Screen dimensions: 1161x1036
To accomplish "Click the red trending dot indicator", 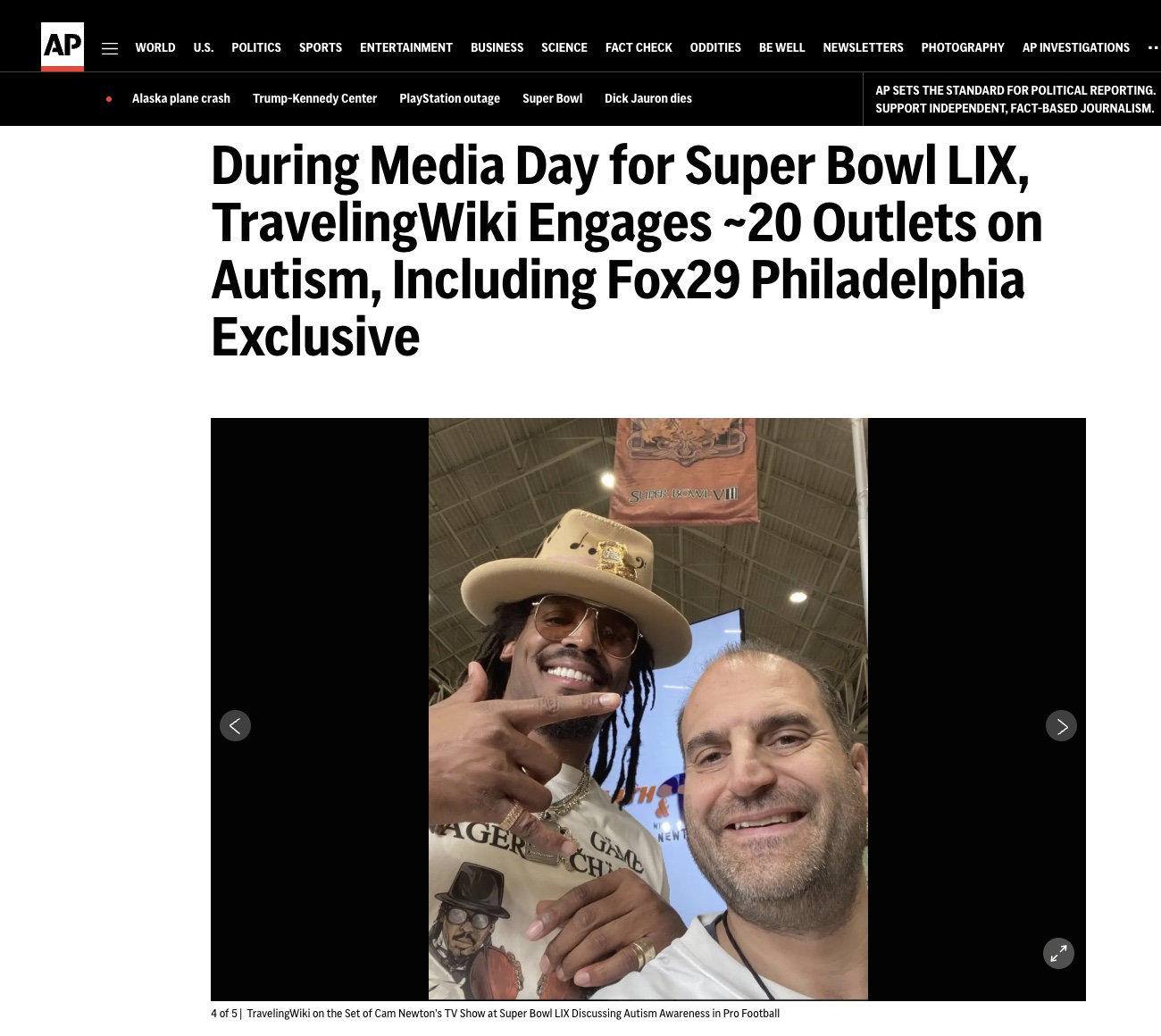I will pos(109,99).
